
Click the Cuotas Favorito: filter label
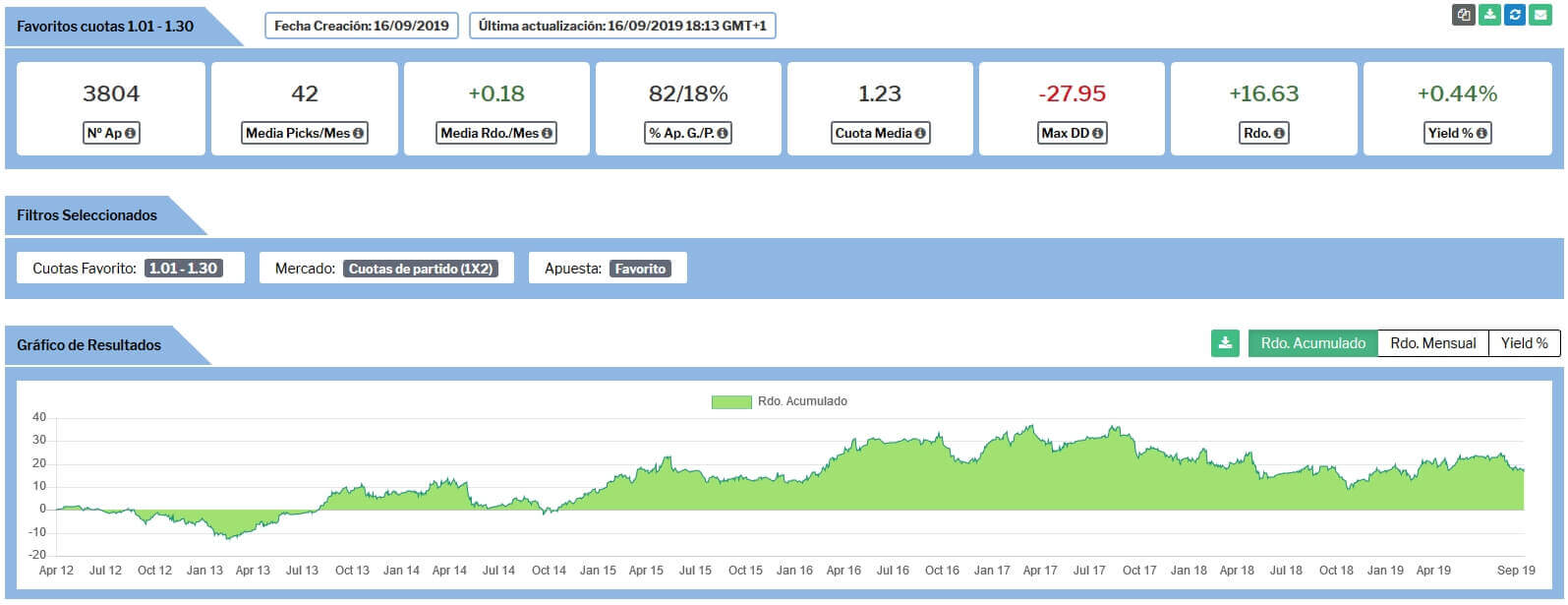point(85,268)
